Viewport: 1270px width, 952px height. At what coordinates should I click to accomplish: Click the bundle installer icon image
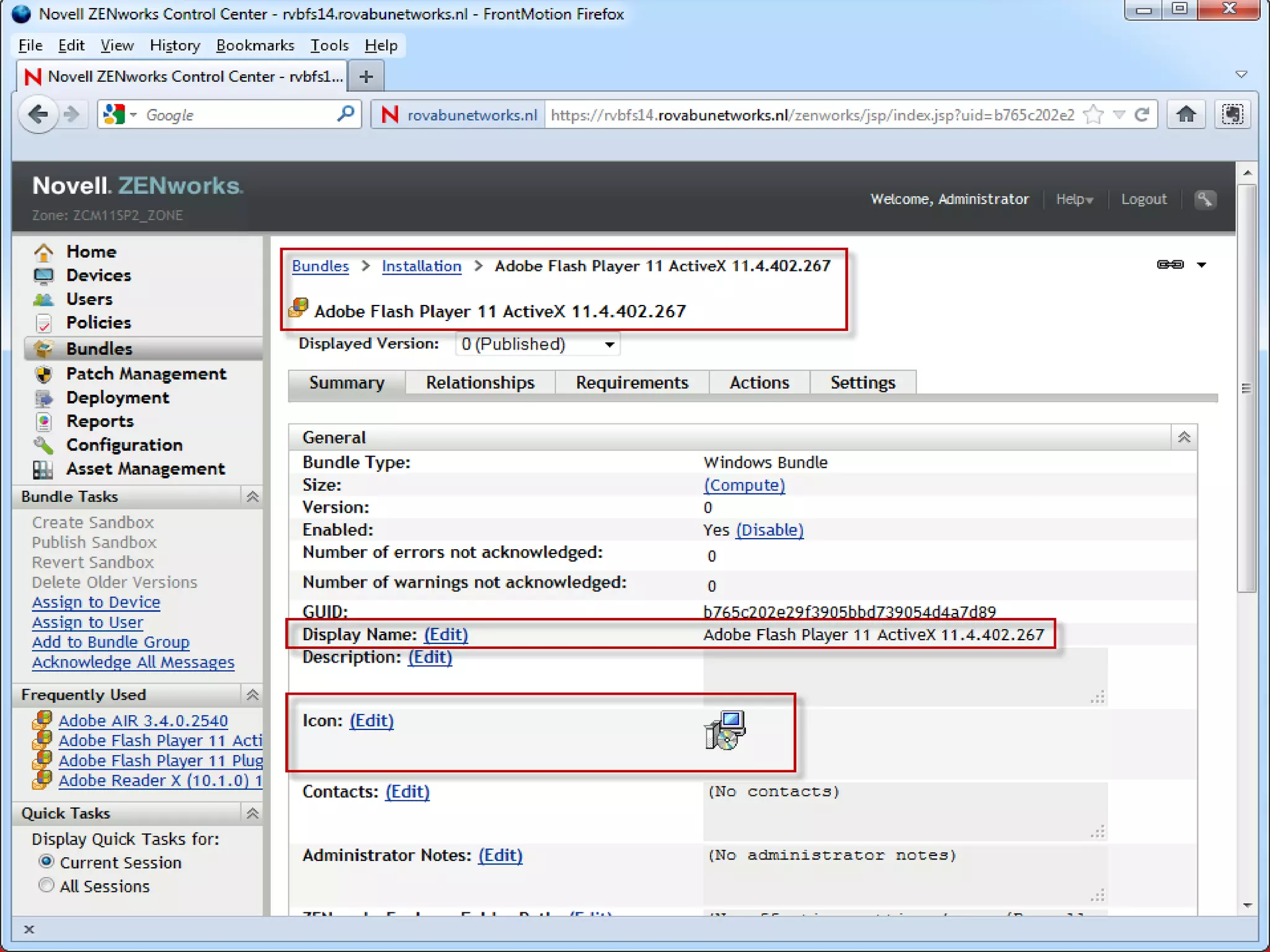pos(724,730)
